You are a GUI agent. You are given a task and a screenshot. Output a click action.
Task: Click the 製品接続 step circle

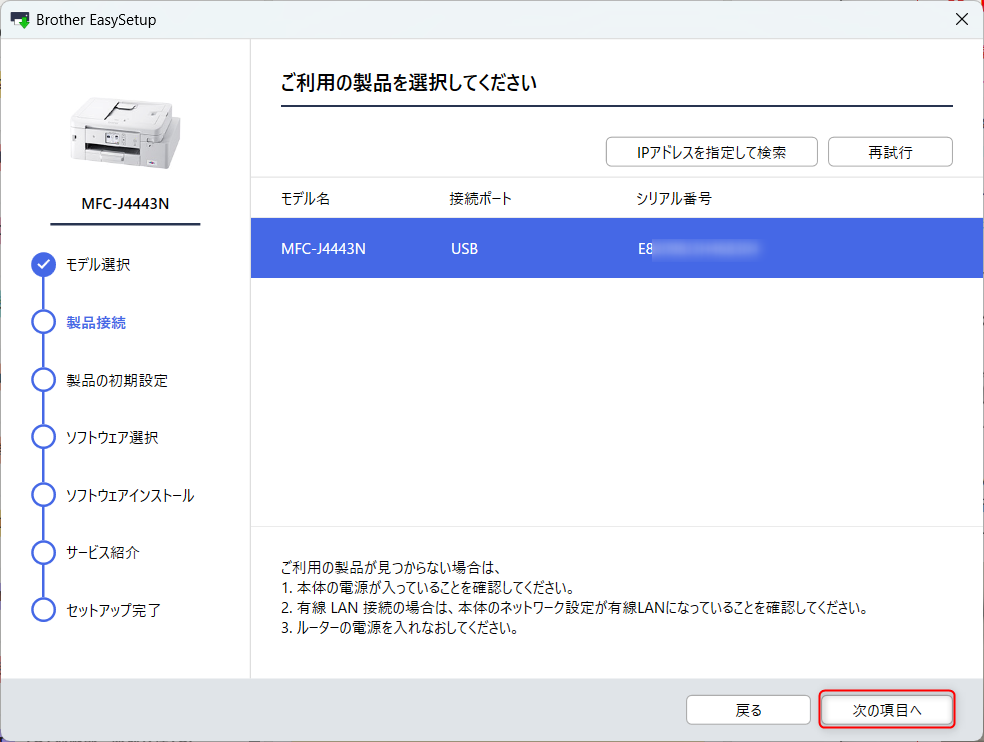coord(43,321)
